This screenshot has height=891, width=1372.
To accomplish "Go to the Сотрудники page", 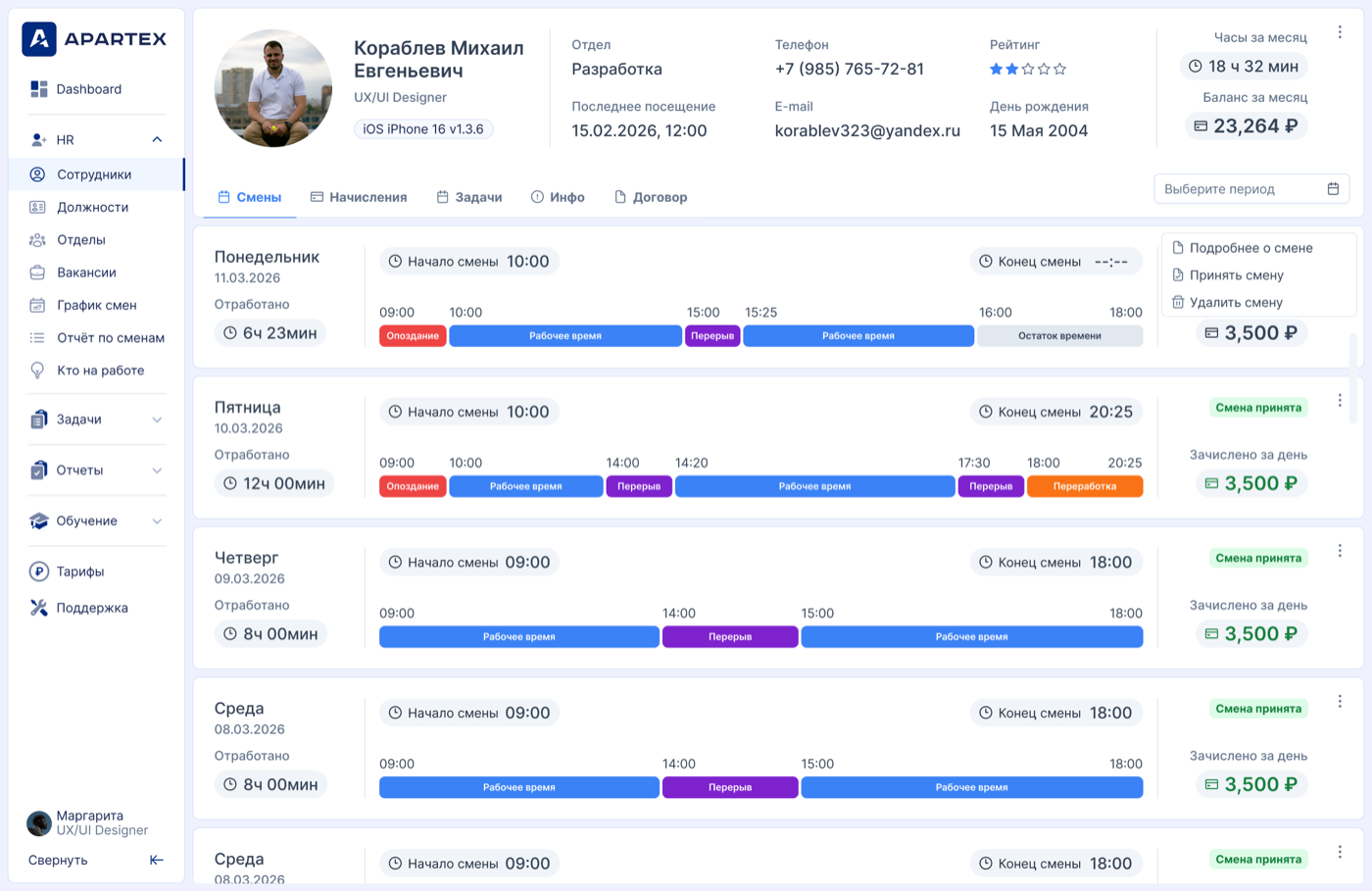I will pos(96,174).
